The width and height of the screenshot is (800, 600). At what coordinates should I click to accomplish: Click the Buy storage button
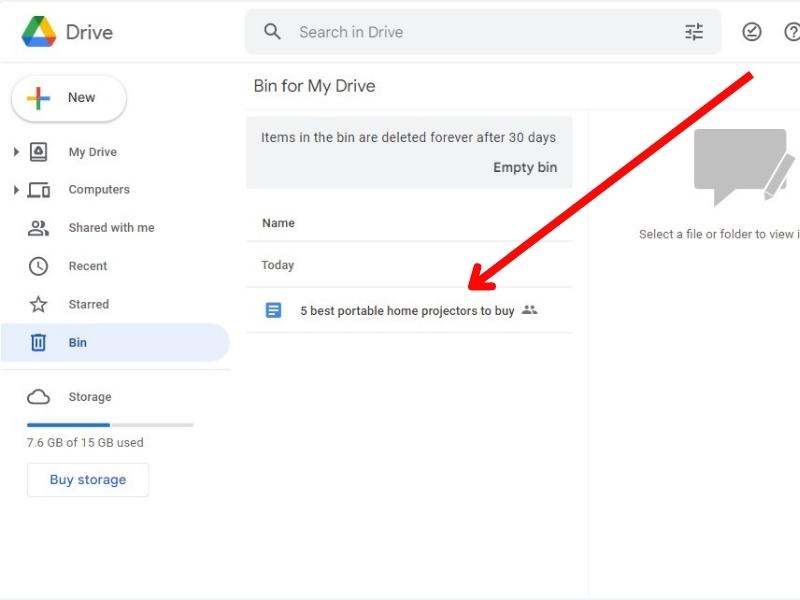pyautogui.click(x=88, y=480)
